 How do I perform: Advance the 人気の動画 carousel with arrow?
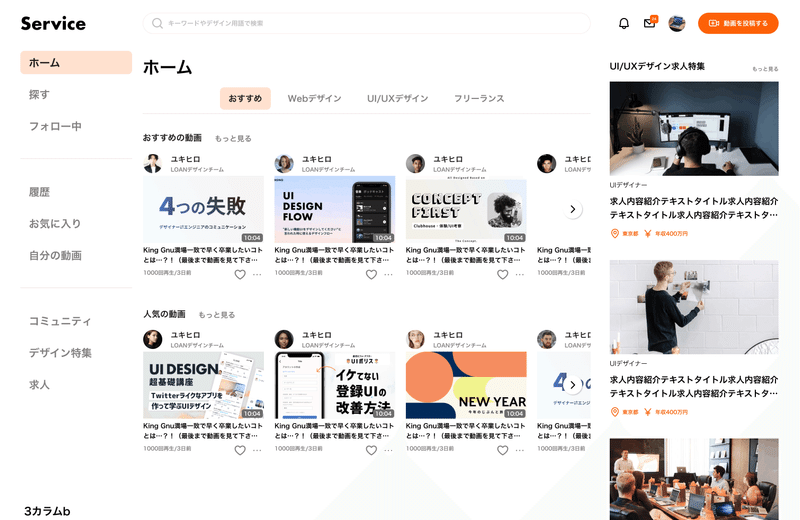(572, 385)
